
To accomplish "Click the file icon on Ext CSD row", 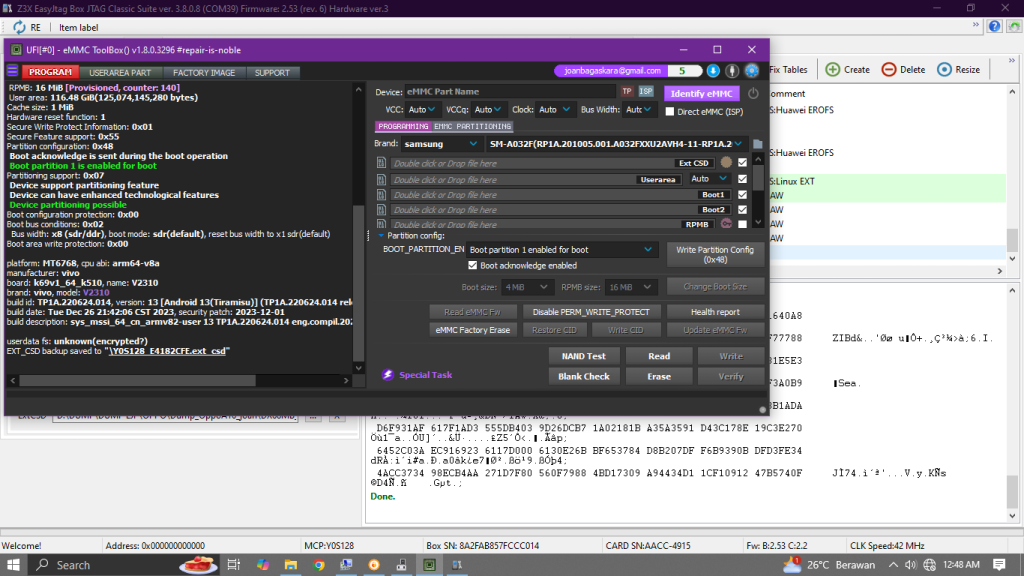I will [381, 163].
